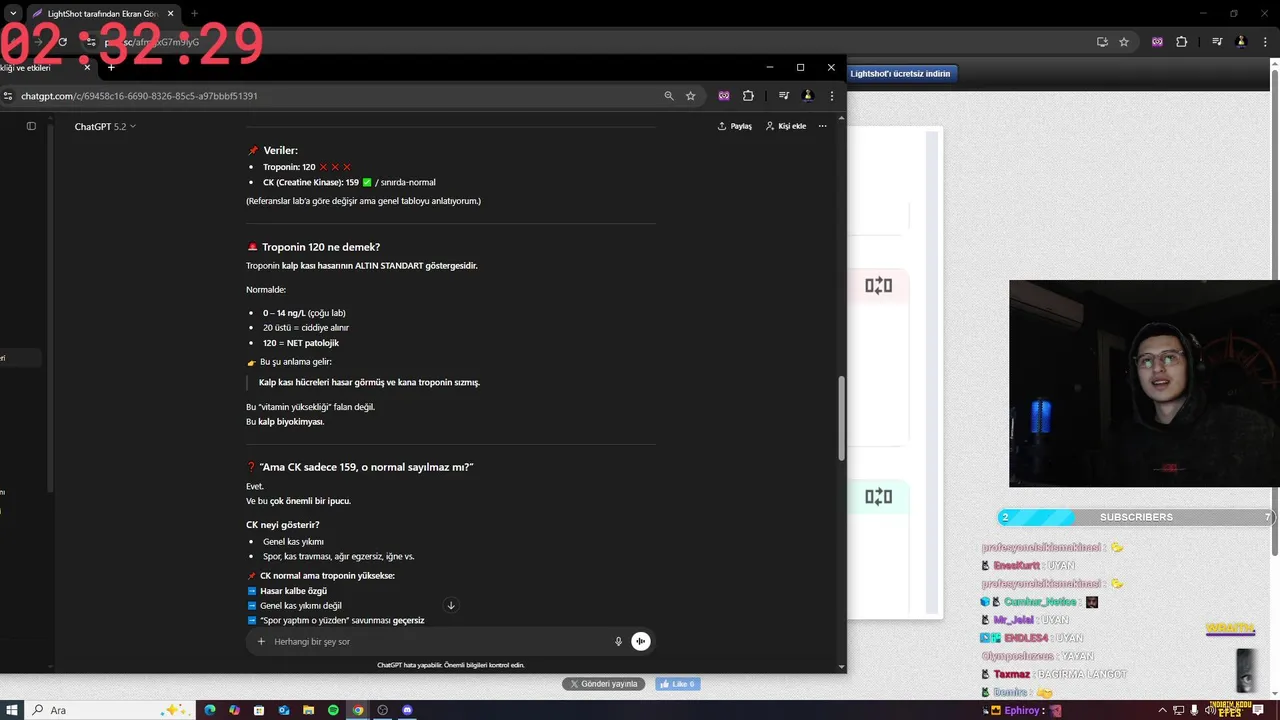Click the site info icon before chatgpt.com

click(x=9, y=96)
